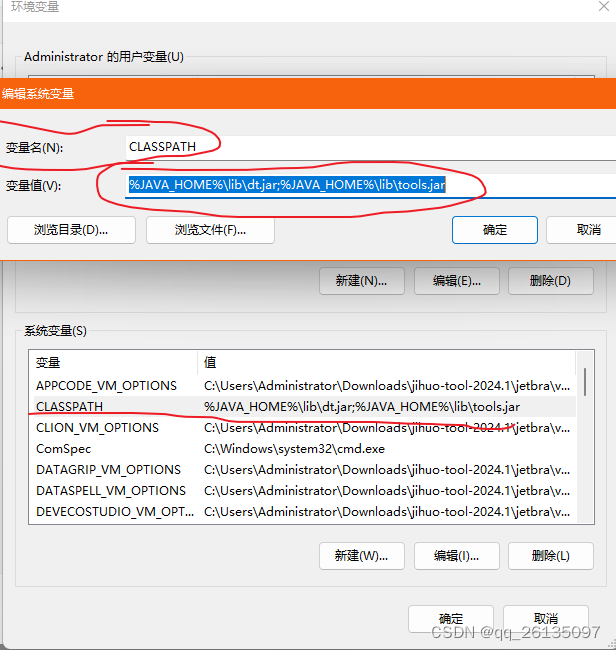Cancel the environment variables window

(546, 618)
